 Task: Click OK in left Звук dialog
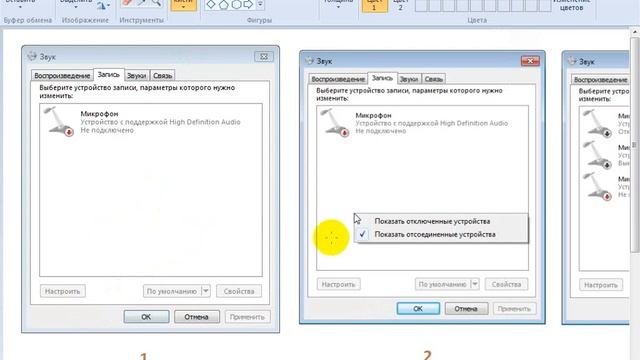pyautogui.click(x=146, y=317)
